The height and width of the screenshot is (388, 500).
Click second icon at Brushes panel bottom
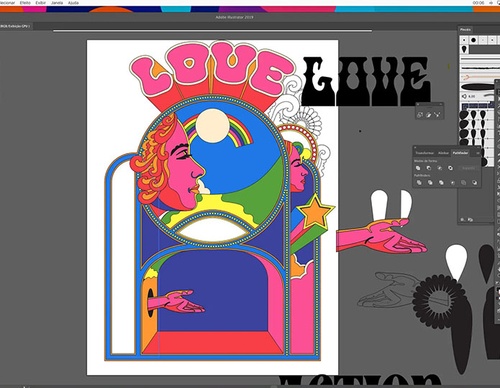(470, 220)
